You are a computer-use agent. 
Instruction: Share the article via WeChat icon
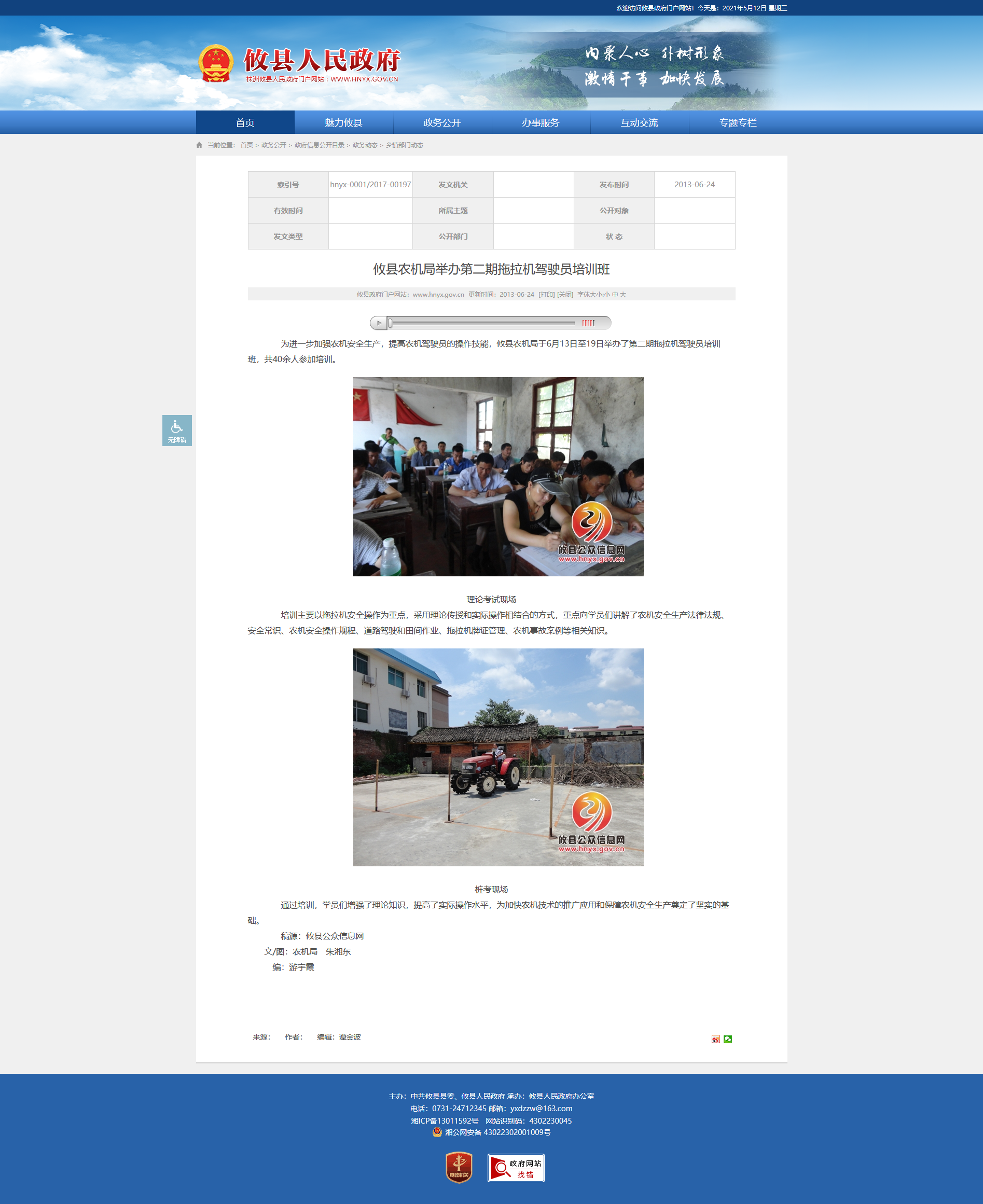(728, 1039)
